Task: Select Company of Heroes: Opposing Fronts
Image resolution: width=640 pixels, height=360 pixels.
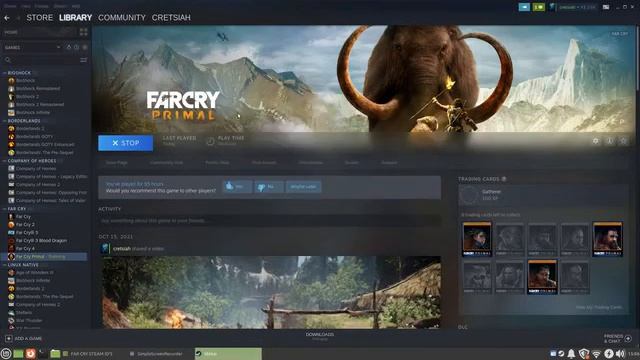Action: [51, 193]
